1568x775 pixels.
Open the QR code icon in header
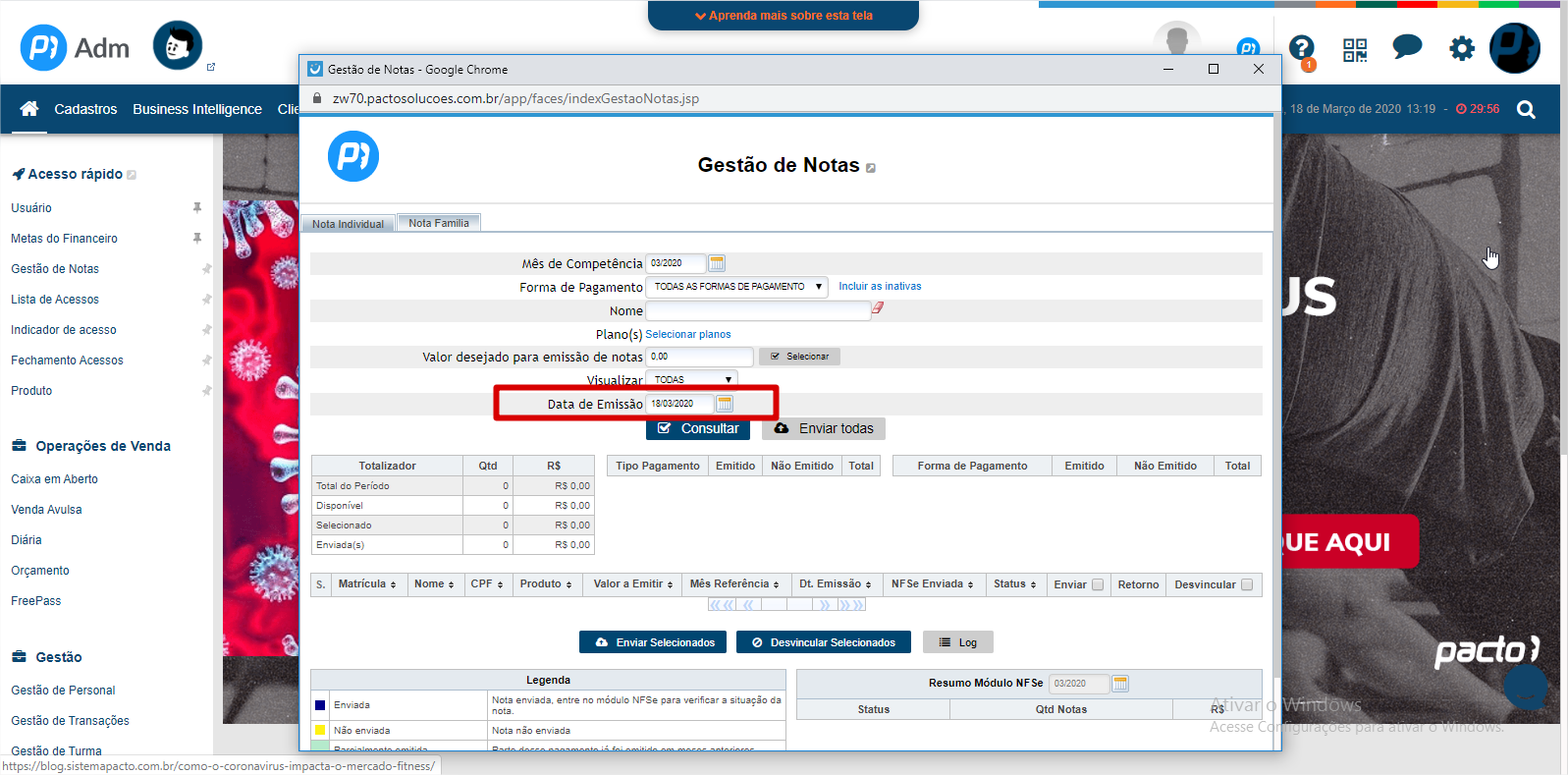[x=1355, y=49]
